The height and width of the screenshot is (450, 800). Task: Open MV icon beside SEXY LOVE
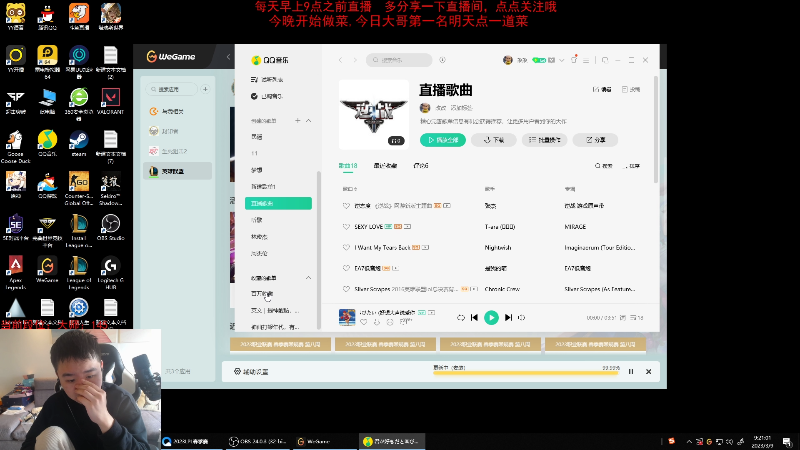tap(407, 227)
